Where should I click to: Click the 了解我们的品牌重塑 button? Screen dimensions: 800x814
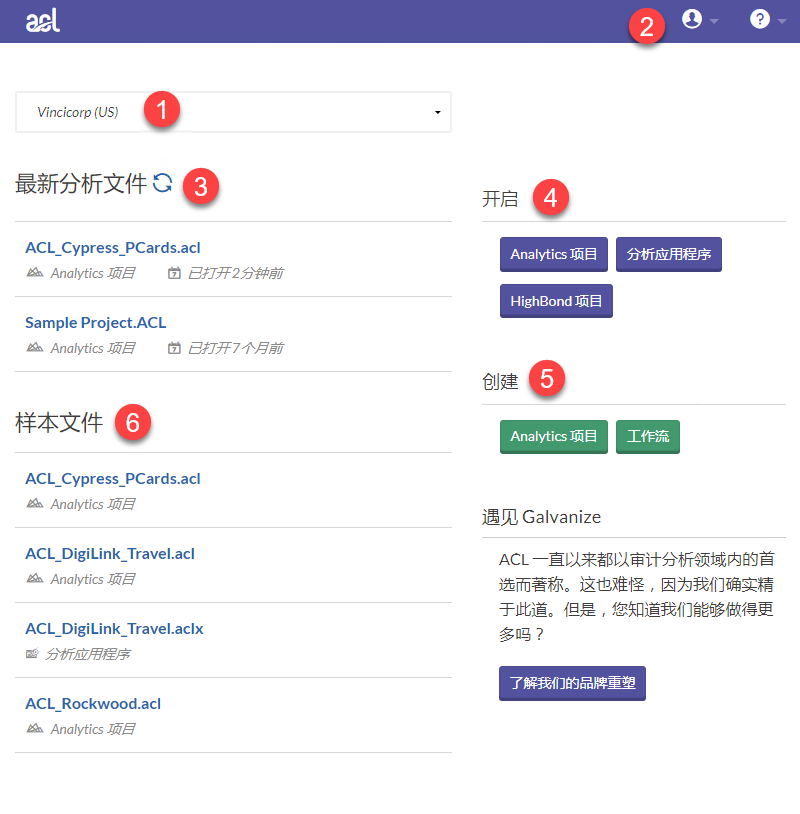pyautogui.click(x=572, y=683)
